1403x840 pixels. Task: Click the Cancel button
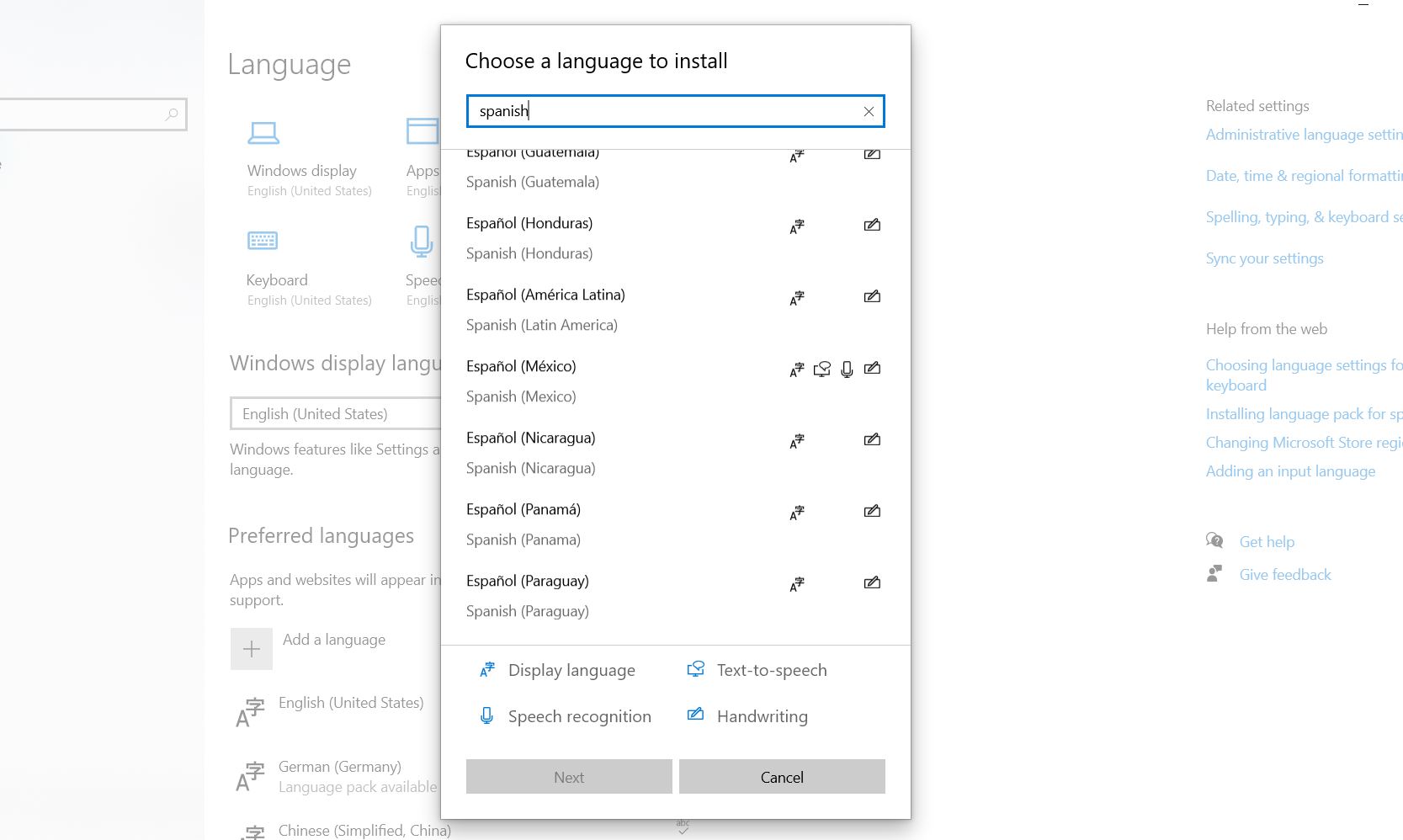coord(781,776)
